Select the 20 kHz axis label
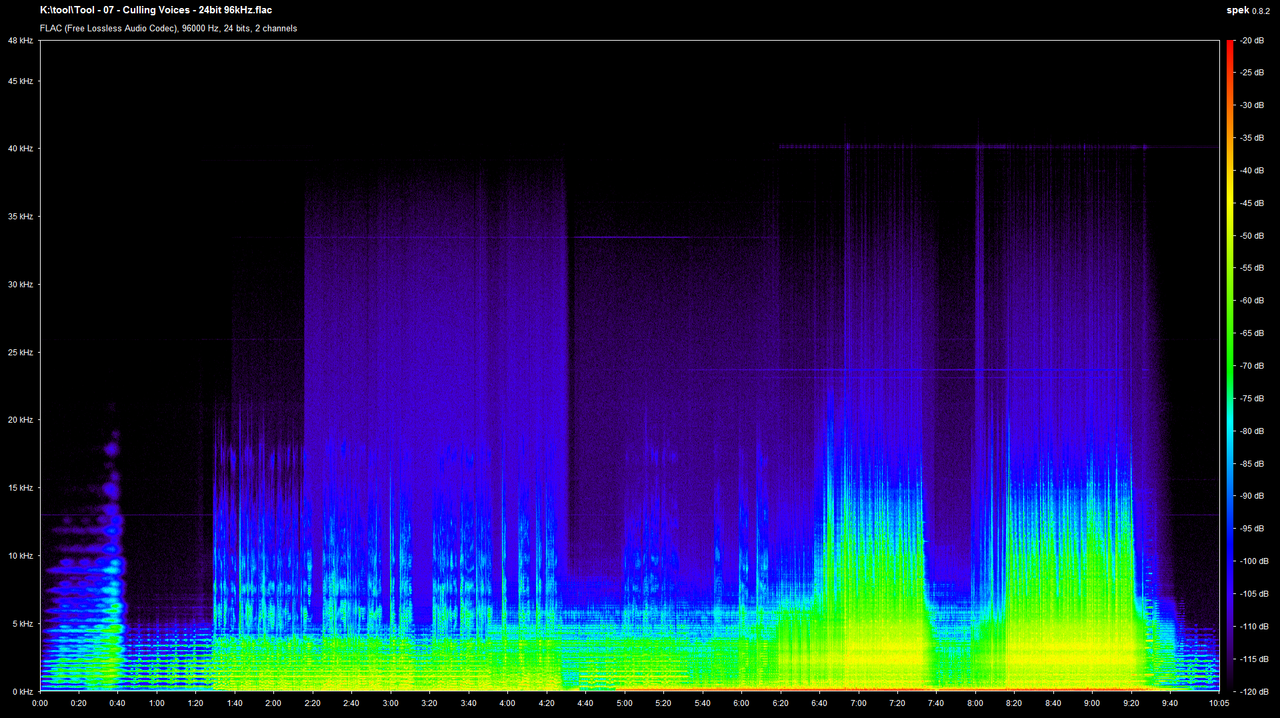Viewport: 1280px width, 718px height. point(20,420)
